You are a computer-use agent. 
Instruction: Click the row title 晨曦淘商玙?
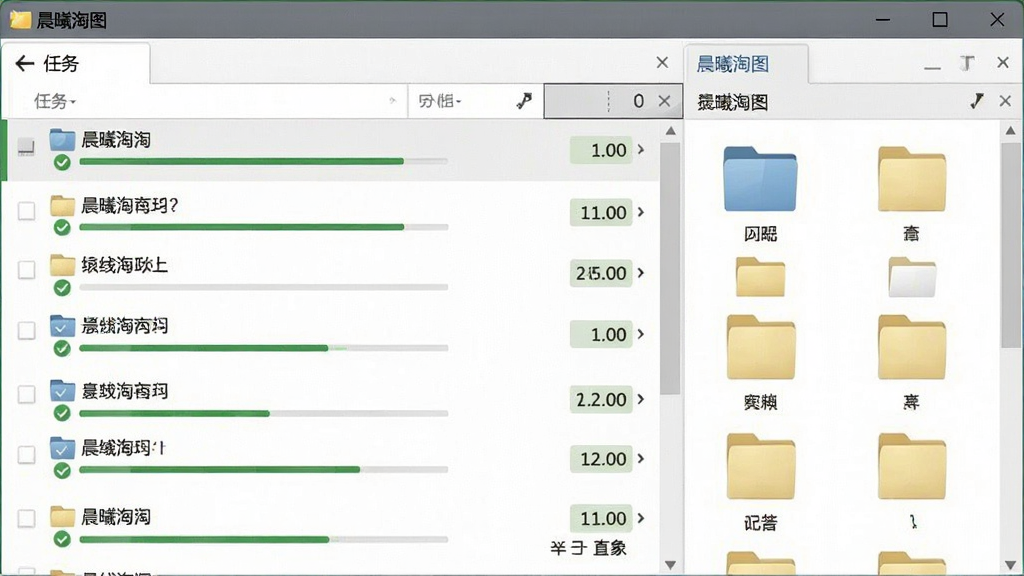[x=129, y=206]
